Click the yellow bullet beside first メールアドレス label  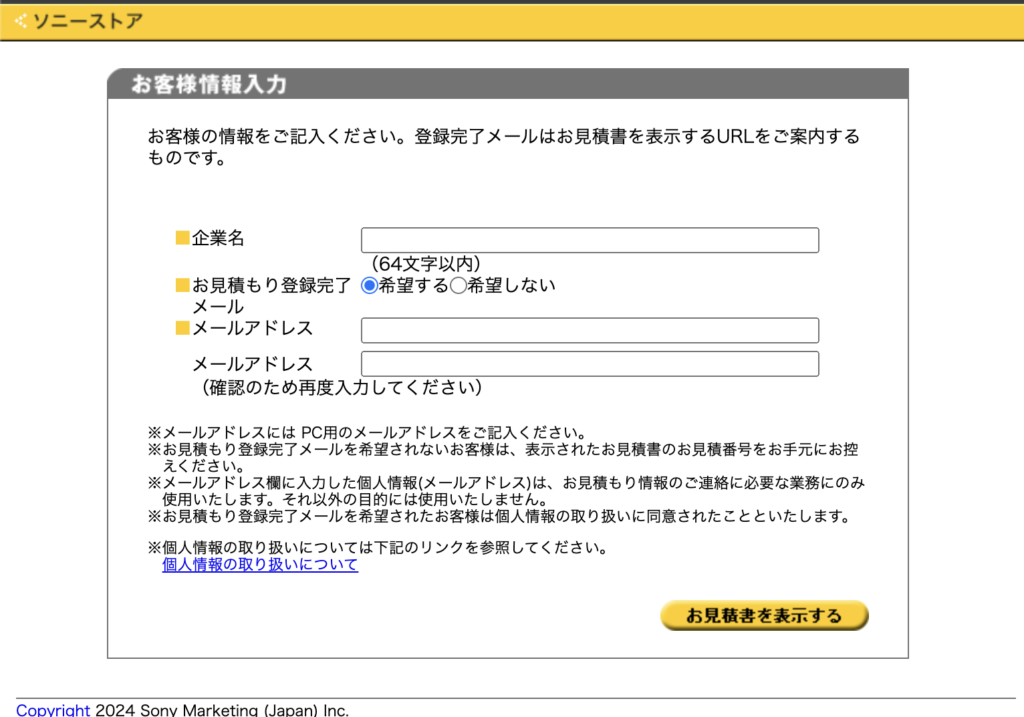(x=182, y=328)
